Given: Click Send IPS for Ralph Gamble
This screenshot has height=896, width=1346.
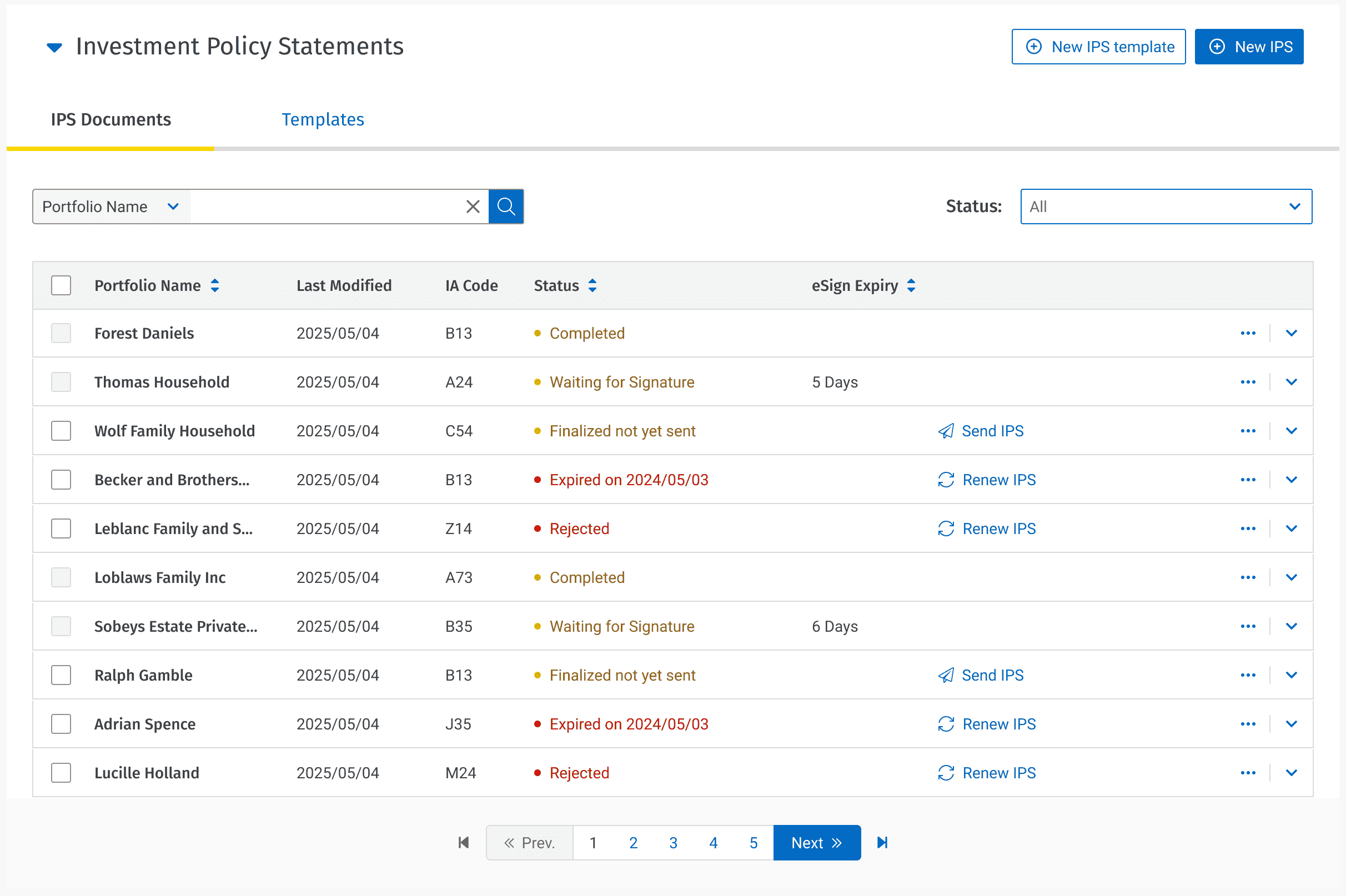Looking at the screenshot, I should (981, 675).
